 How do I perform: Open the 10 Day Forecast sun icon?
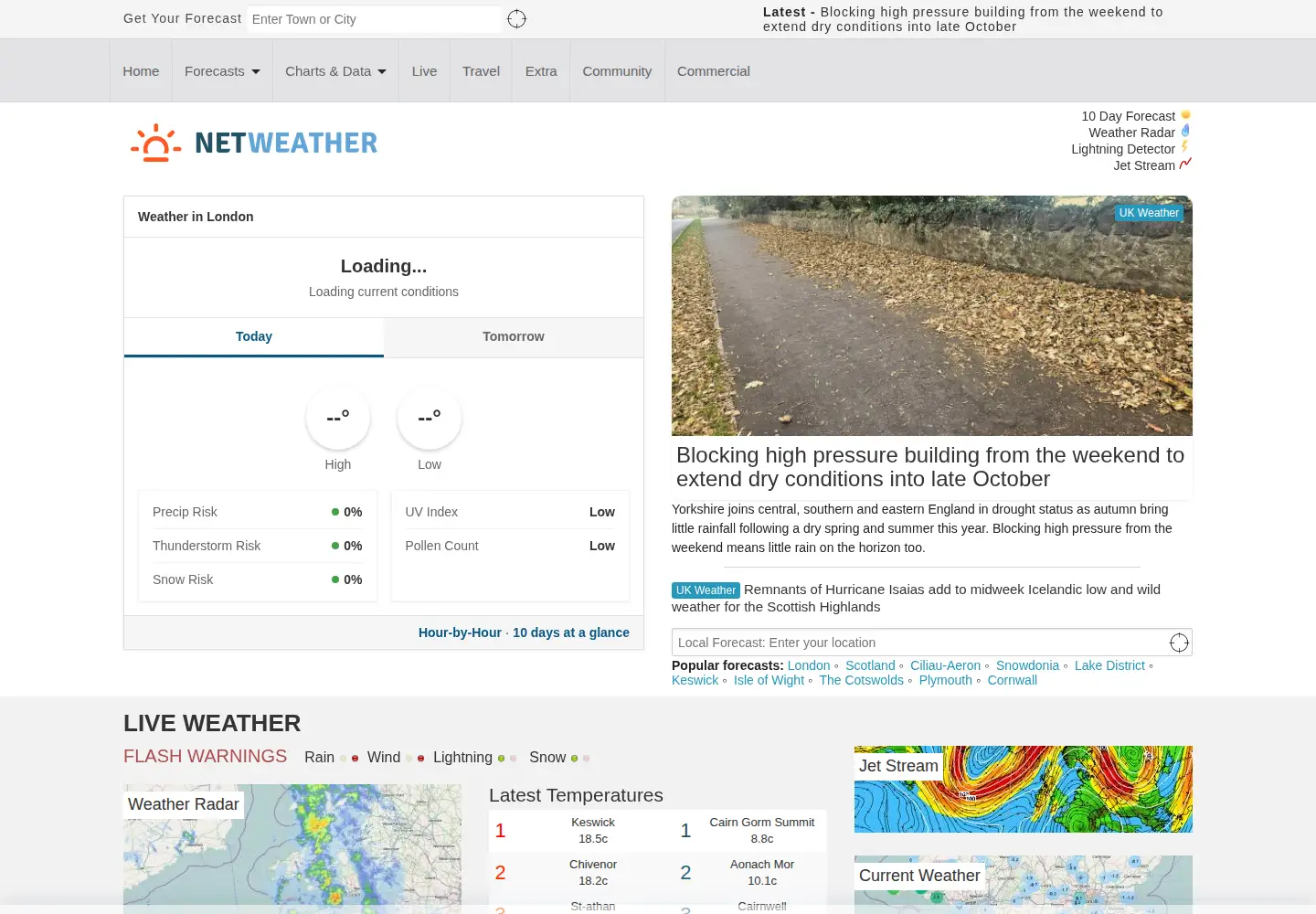click(x=1185, y=115)
